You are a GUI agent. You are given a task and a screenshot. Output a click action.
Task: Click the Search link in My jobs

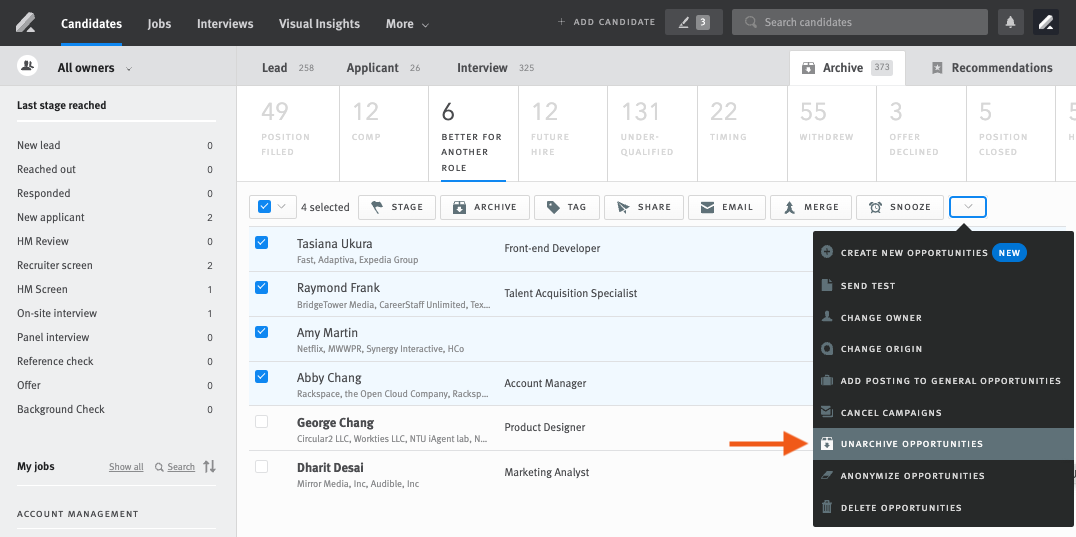[x=181, y=467]
